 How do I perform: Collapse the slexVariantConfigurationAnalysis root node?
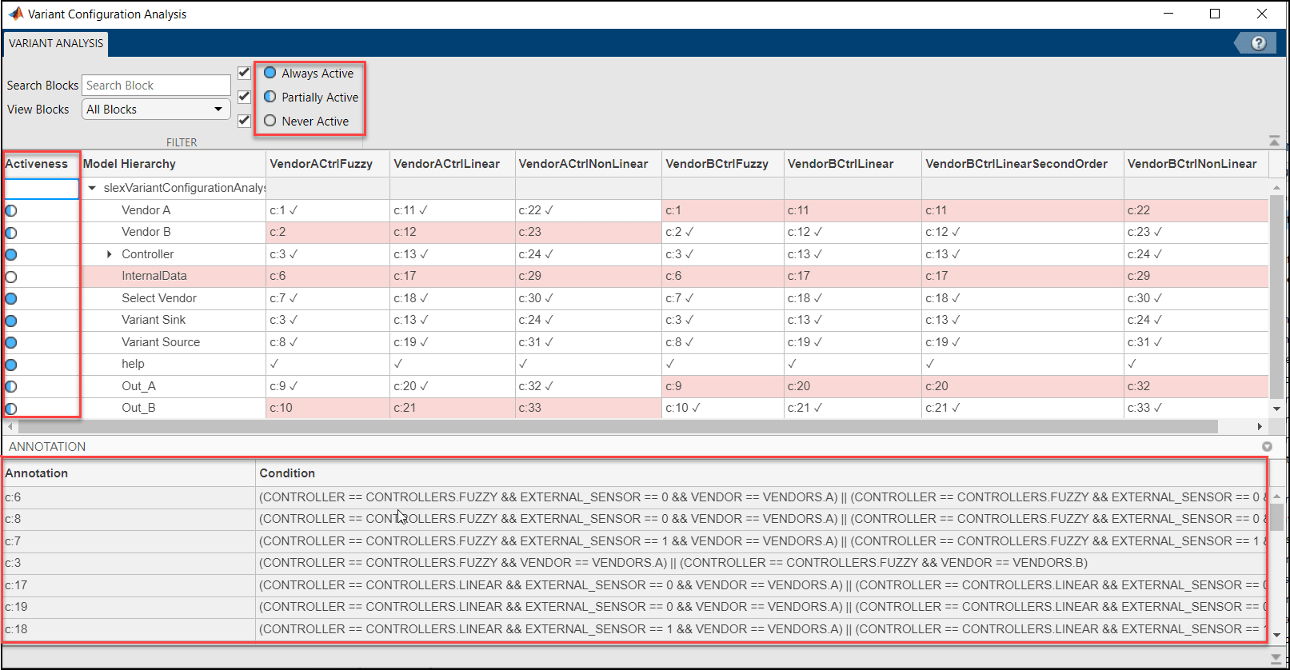tap(93, 188)
